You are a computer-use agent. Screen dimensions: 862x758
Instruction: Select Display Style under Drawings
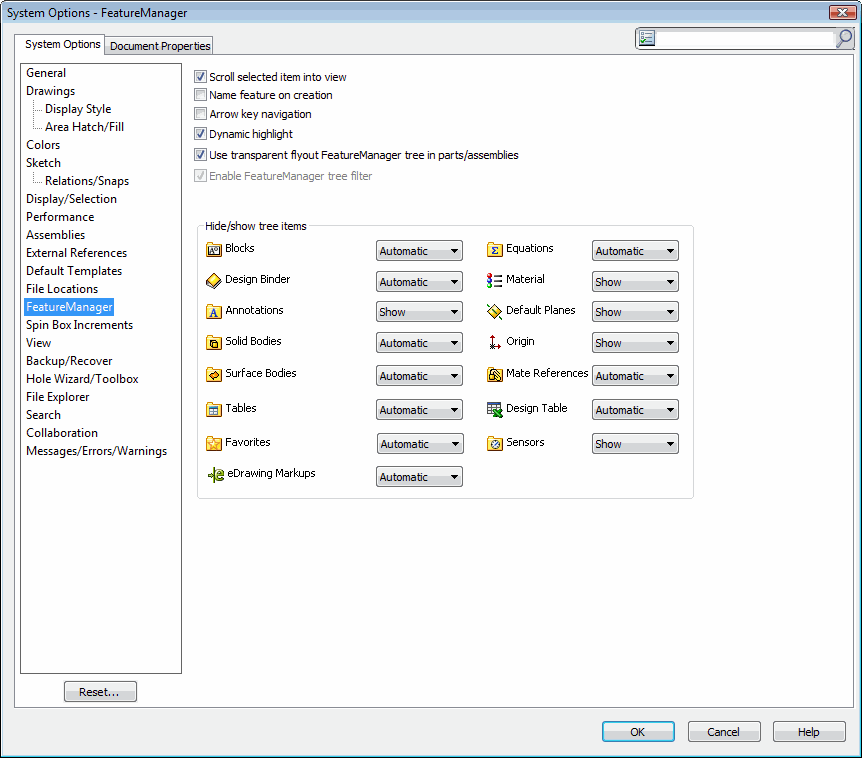pos(78,109)
